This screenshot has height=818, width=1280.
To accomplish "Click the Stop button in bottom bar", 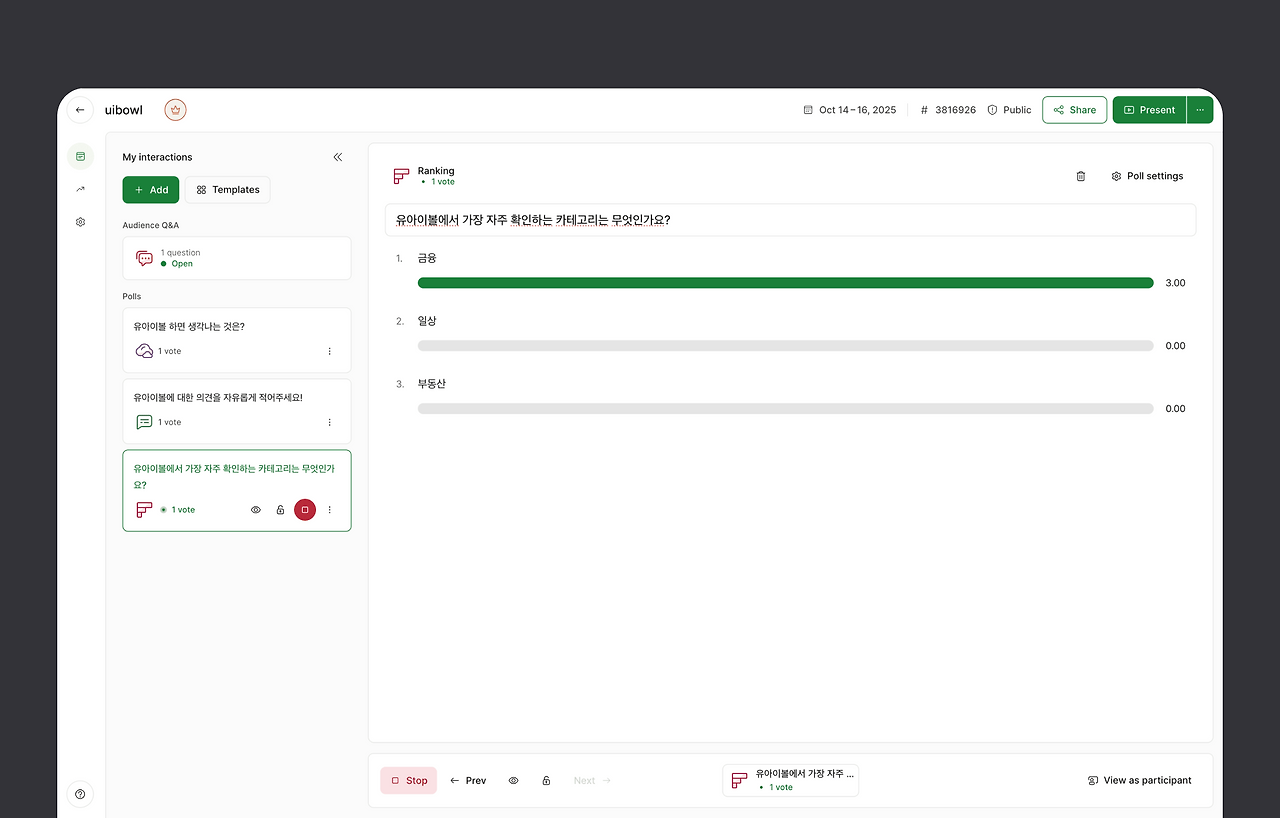I will tap(409, 781).
